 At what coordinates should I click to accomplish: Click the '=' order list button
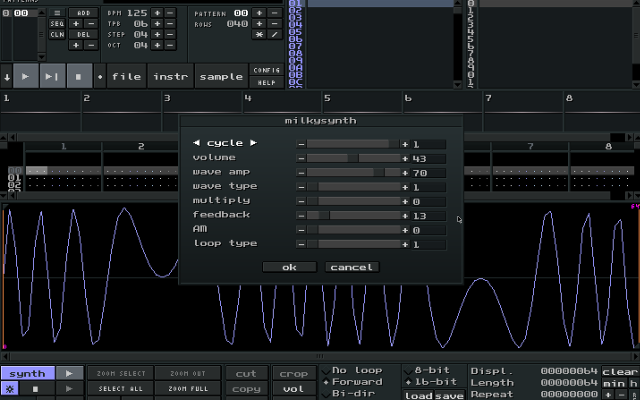[57, 13]
